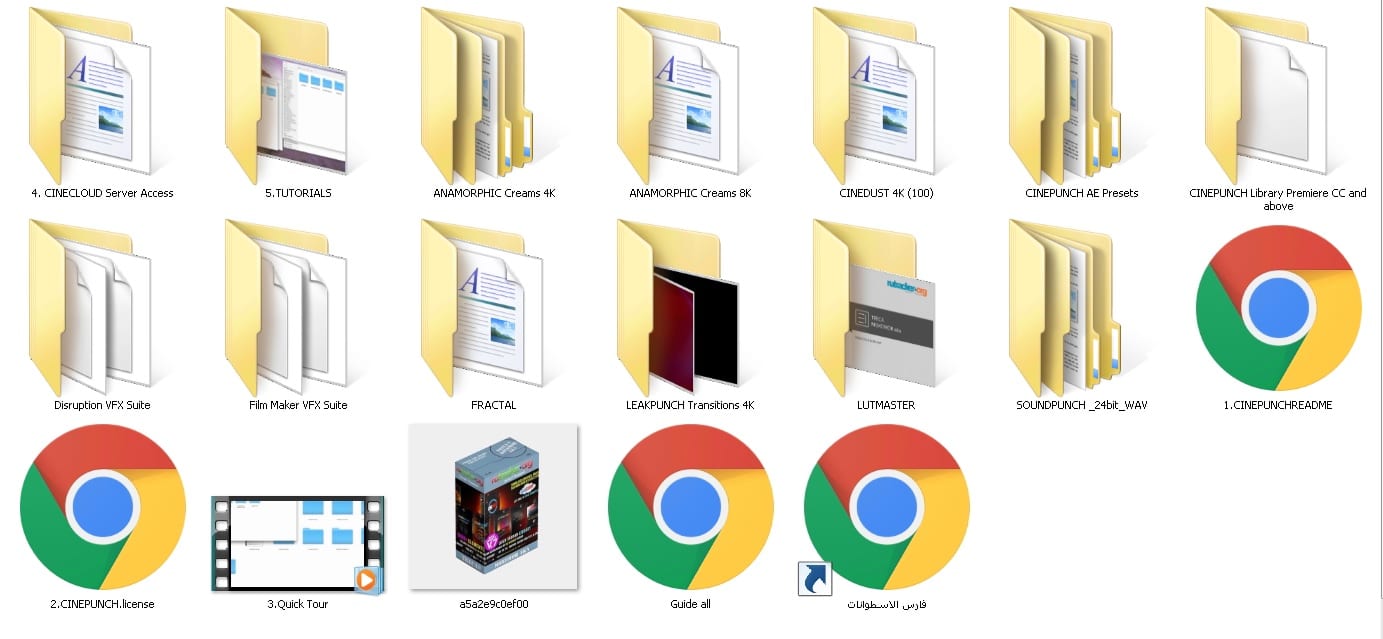Select the Chrome icon of Guide all
Screen dimensions: 1383x639
click(690, 507)
